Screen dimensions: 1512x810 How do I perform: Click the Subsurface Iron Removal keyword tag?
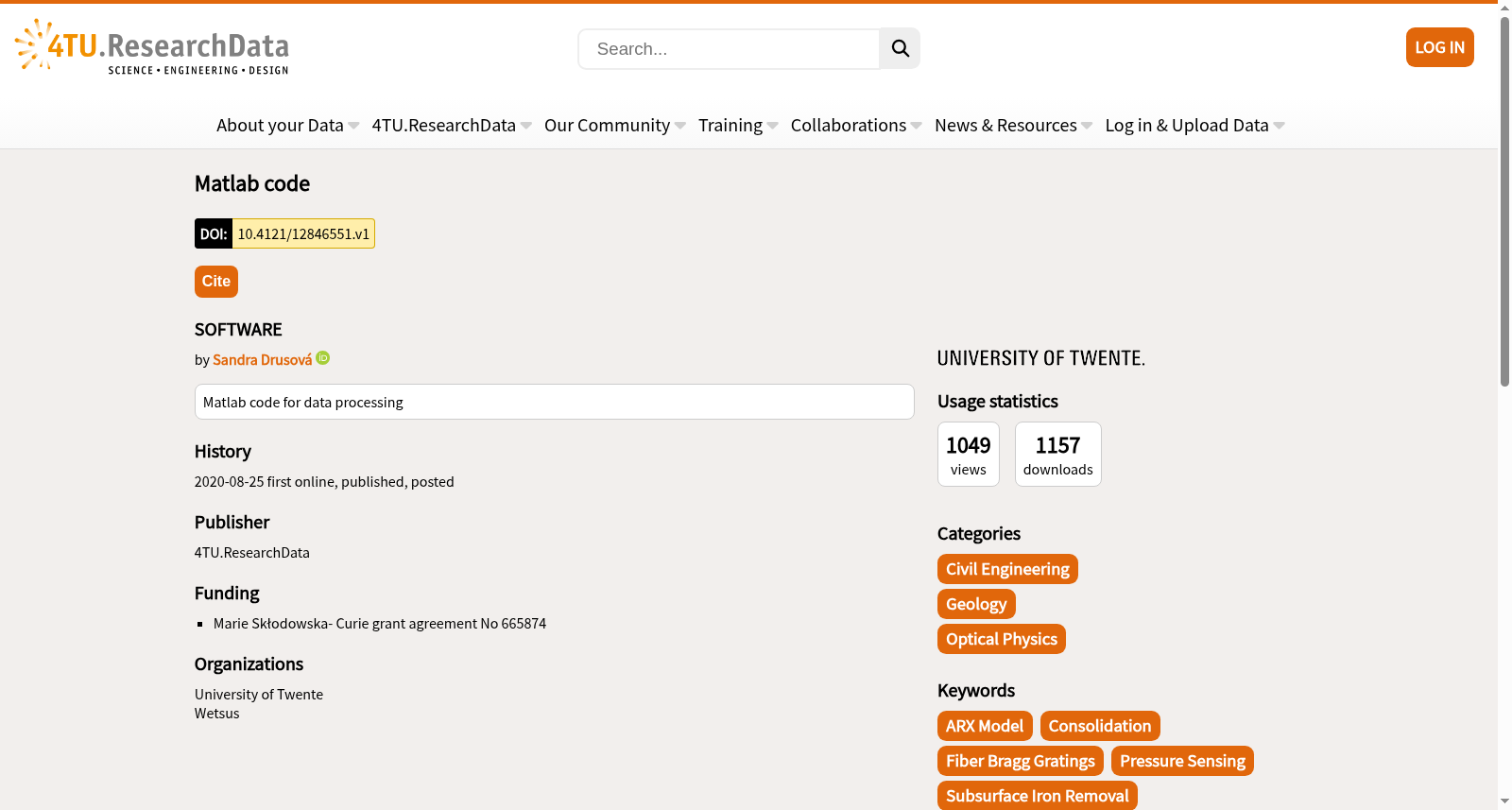tap(1038, 796)
